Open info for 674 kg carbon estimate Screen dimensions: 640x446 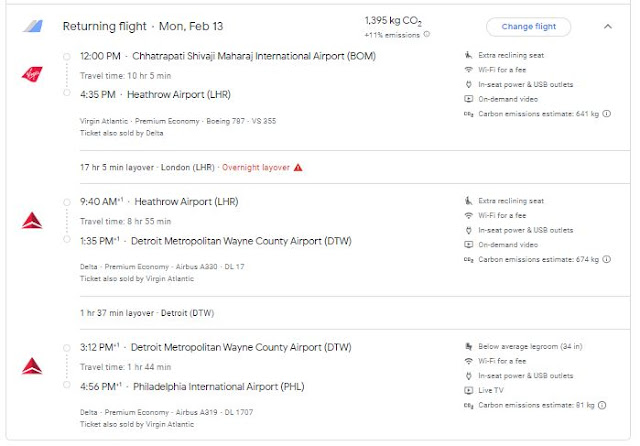pos(606,260)
